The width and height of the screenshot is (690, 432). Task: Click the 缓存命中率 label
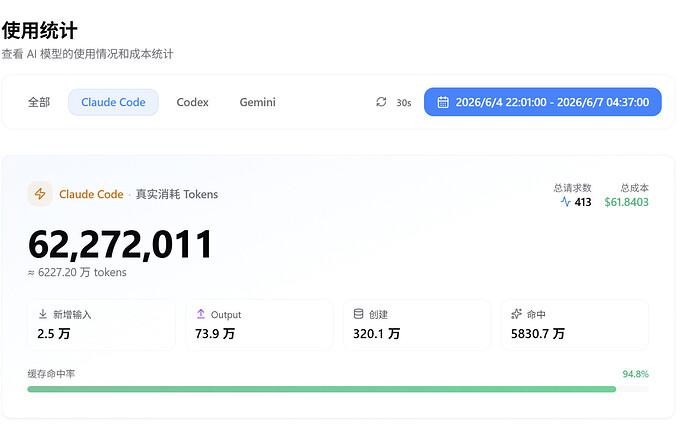[x=51, y=374]
